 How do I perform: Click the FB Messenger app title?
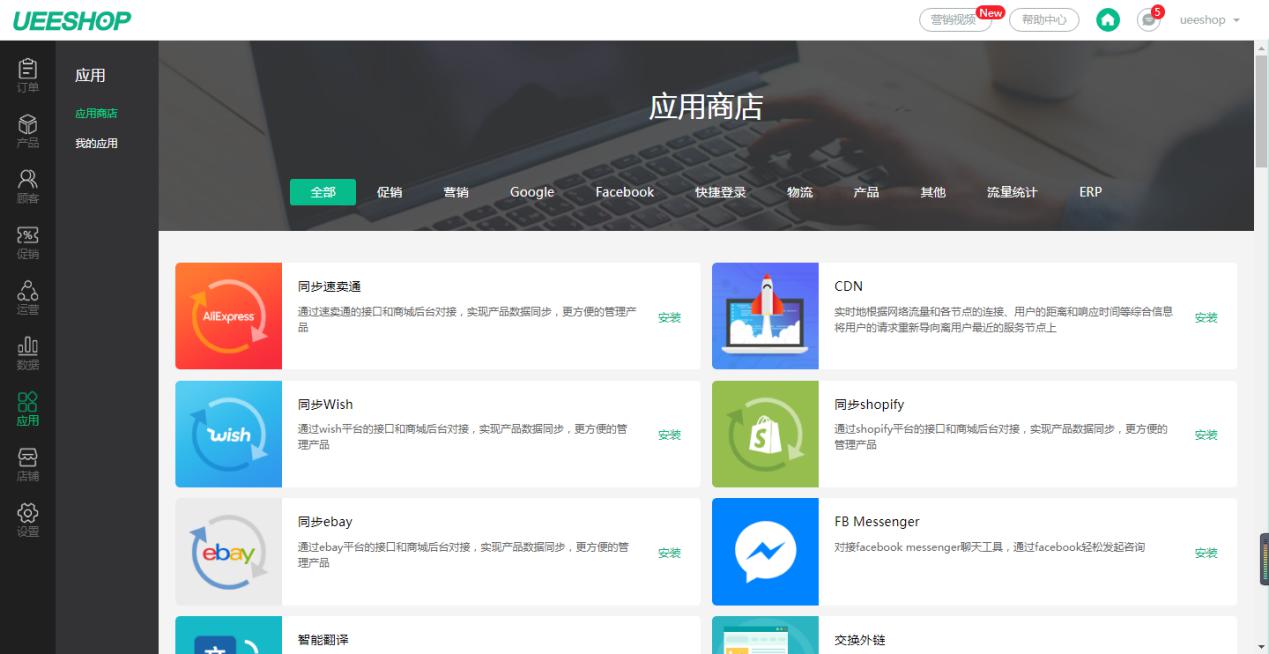[x=877, y=522]
